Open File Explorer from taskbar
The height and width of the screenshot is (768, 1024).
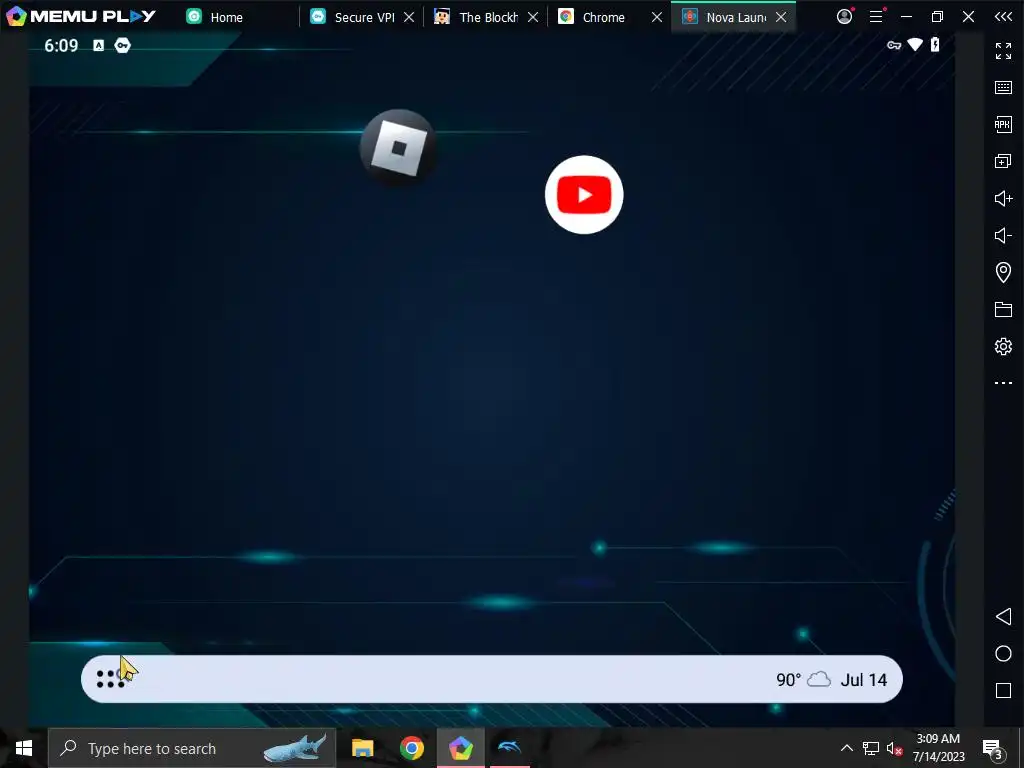click(362, 748)
